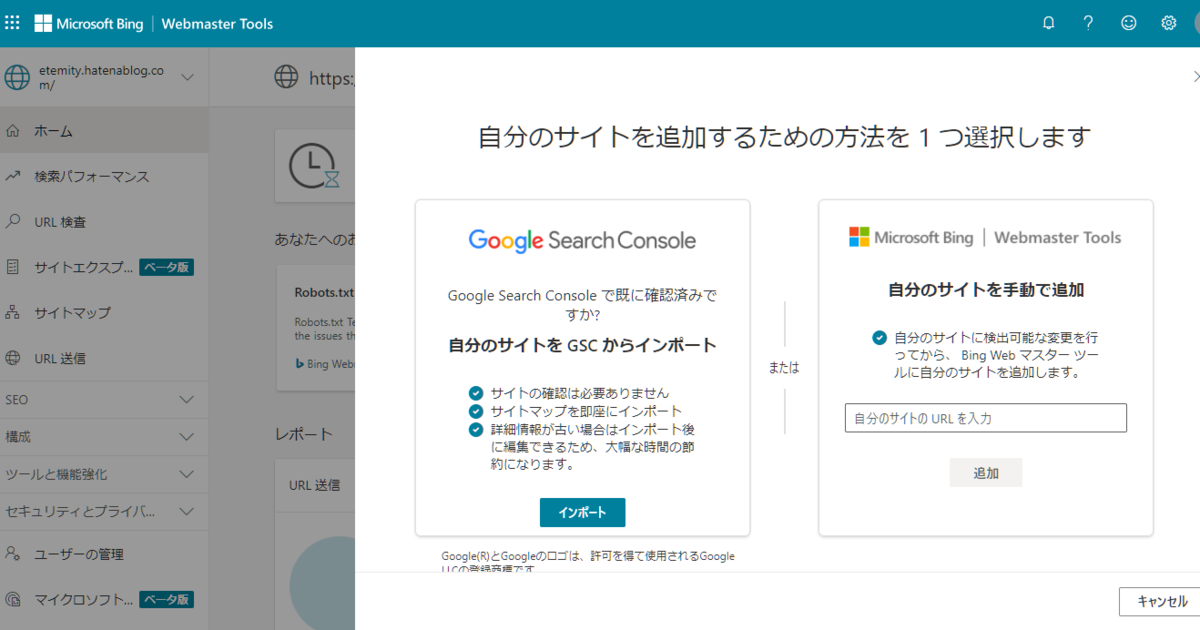Open URL 検査 in sidebar
The height and width of the screenshot is (630, 1200).
click(x=104, y=222)
